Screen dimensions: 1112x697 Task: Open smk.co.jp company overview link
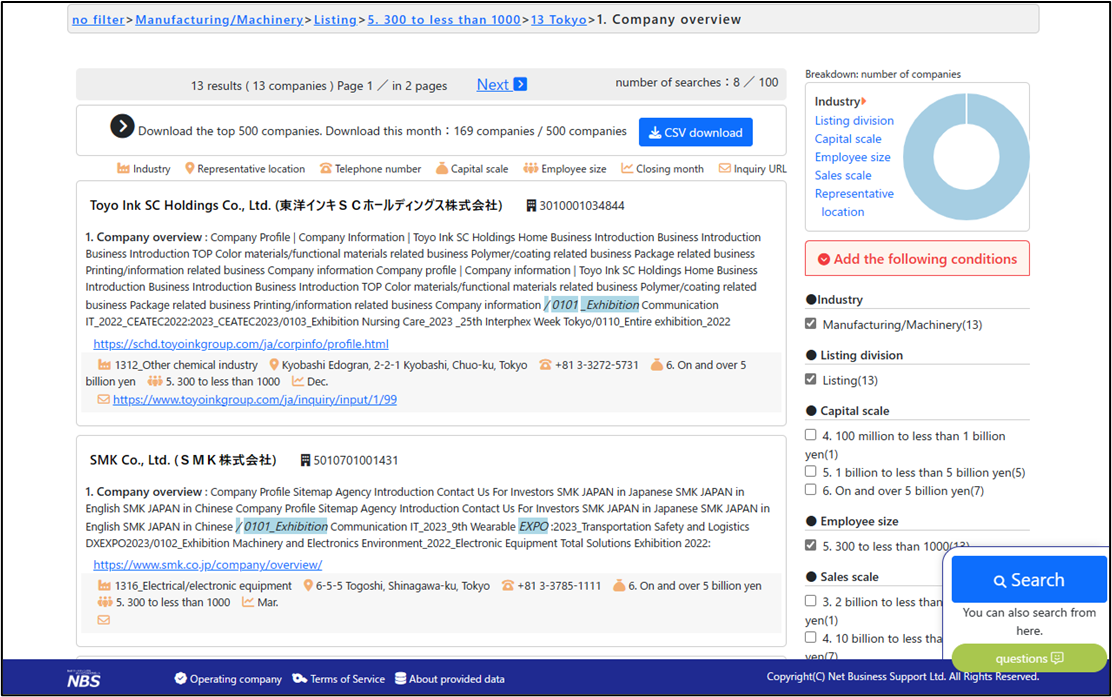[x=208, y=565]
